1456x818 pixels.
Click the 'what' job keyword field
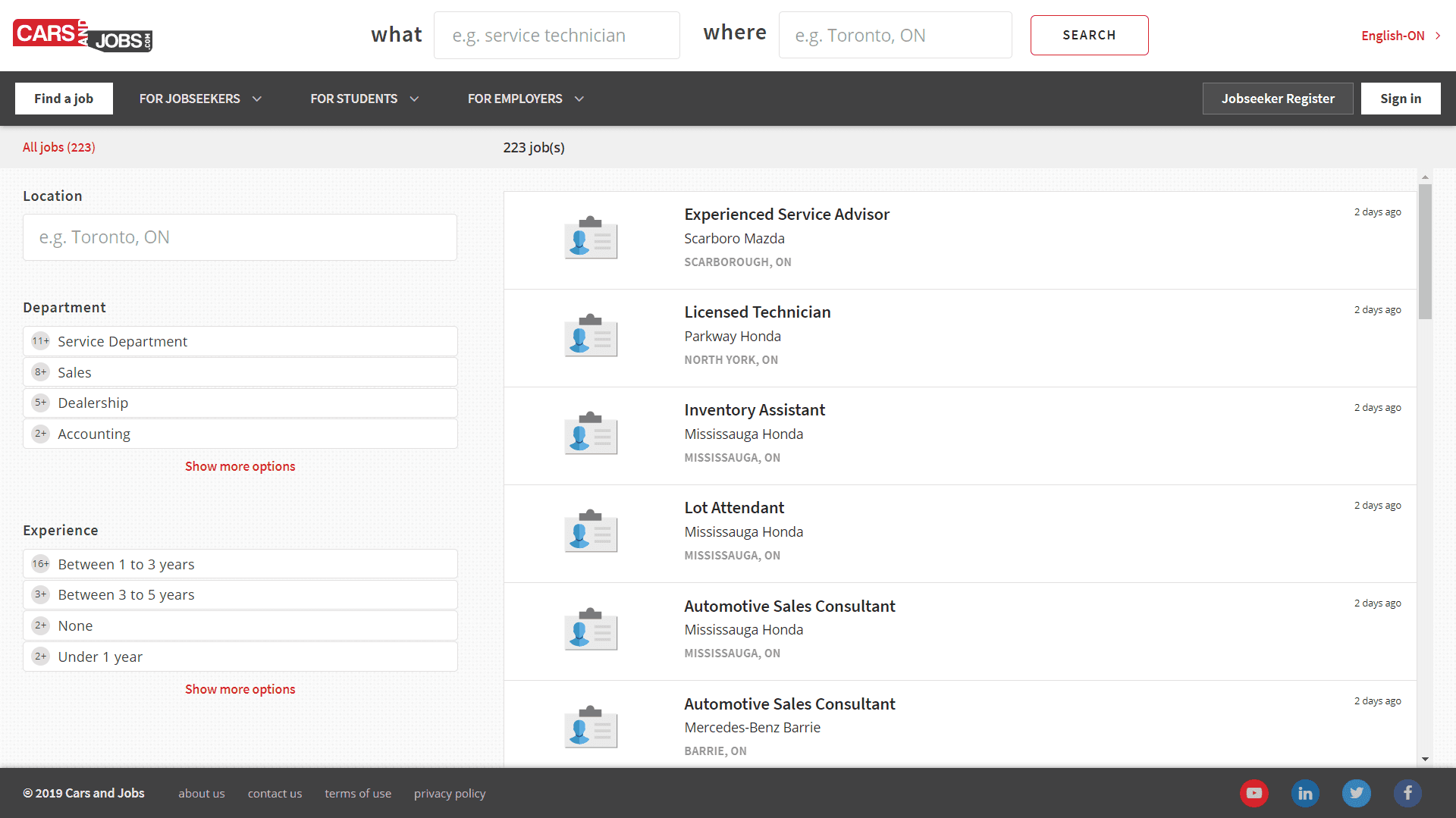pos(557,35)
